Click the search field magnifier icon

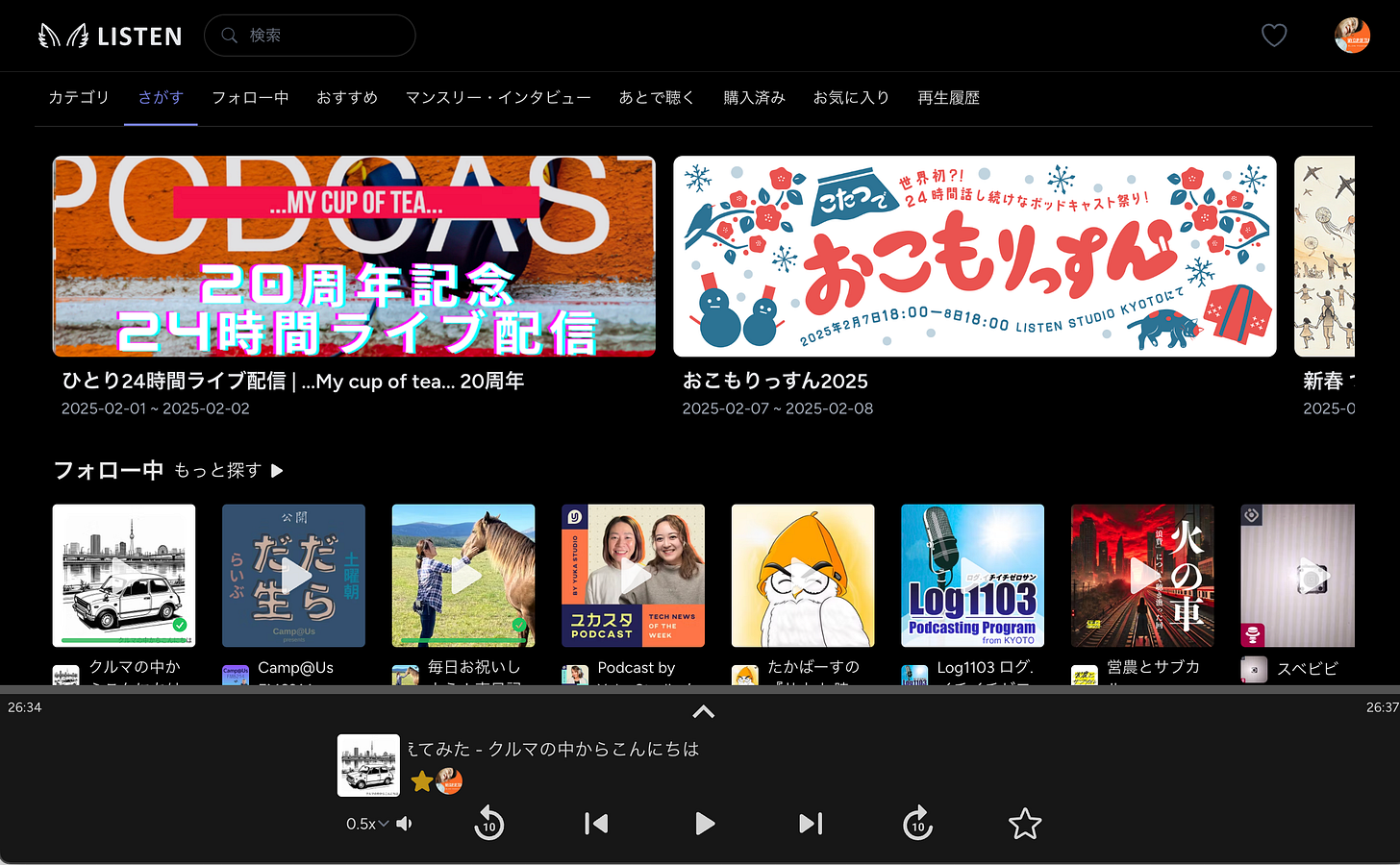[x=230, y=36]
